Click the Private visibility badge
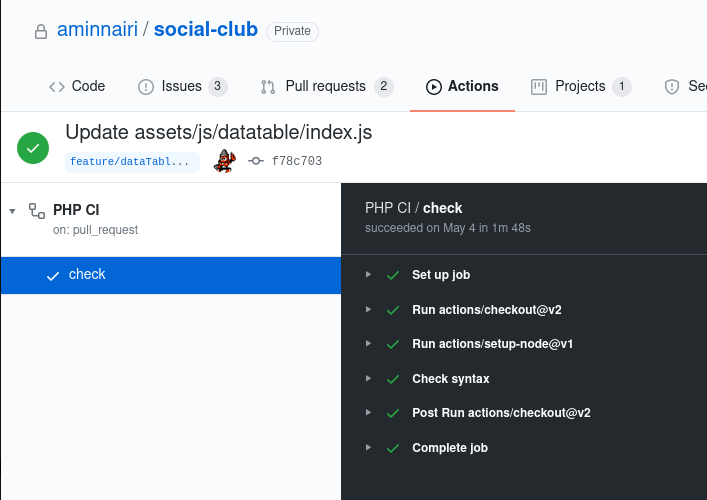The height and width of the screenshot is (500, 707). 292,31
